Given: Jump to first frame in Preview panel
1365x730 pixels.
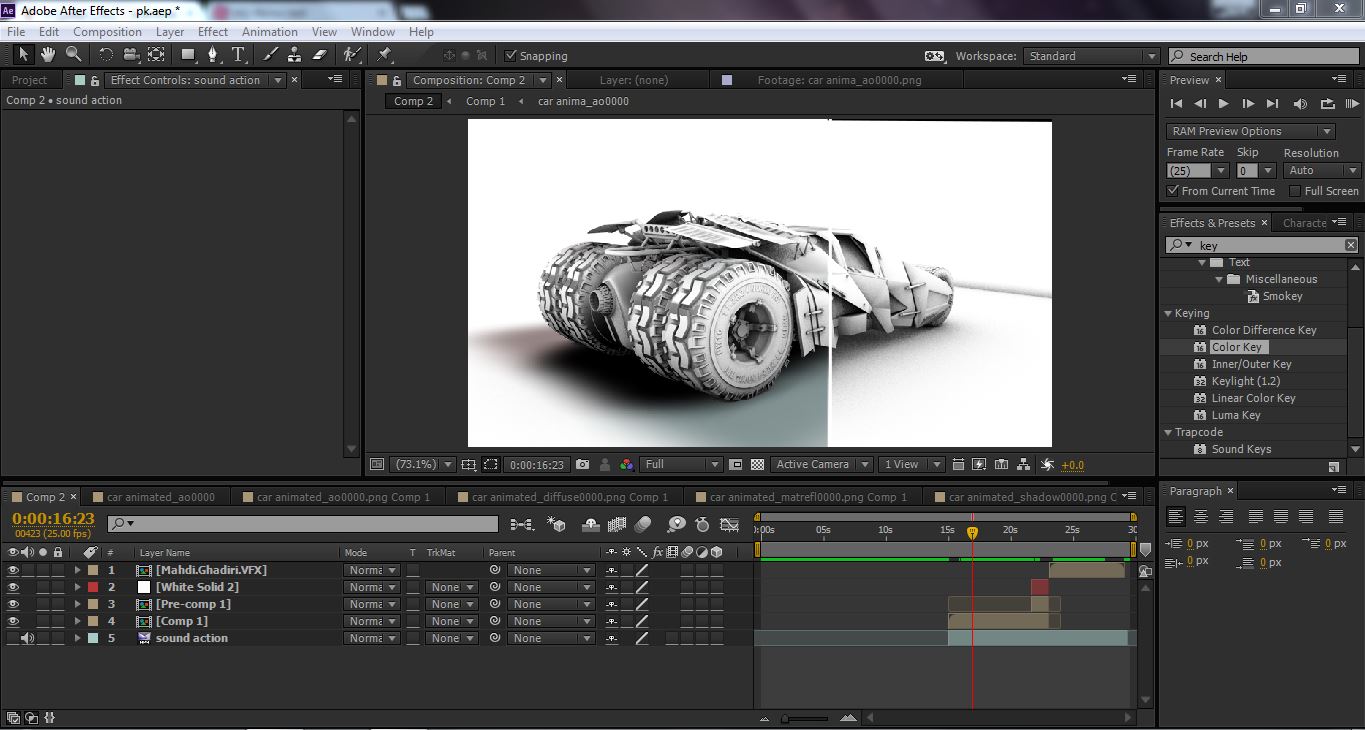Looking at the screenshot, I should (1176, 103).
